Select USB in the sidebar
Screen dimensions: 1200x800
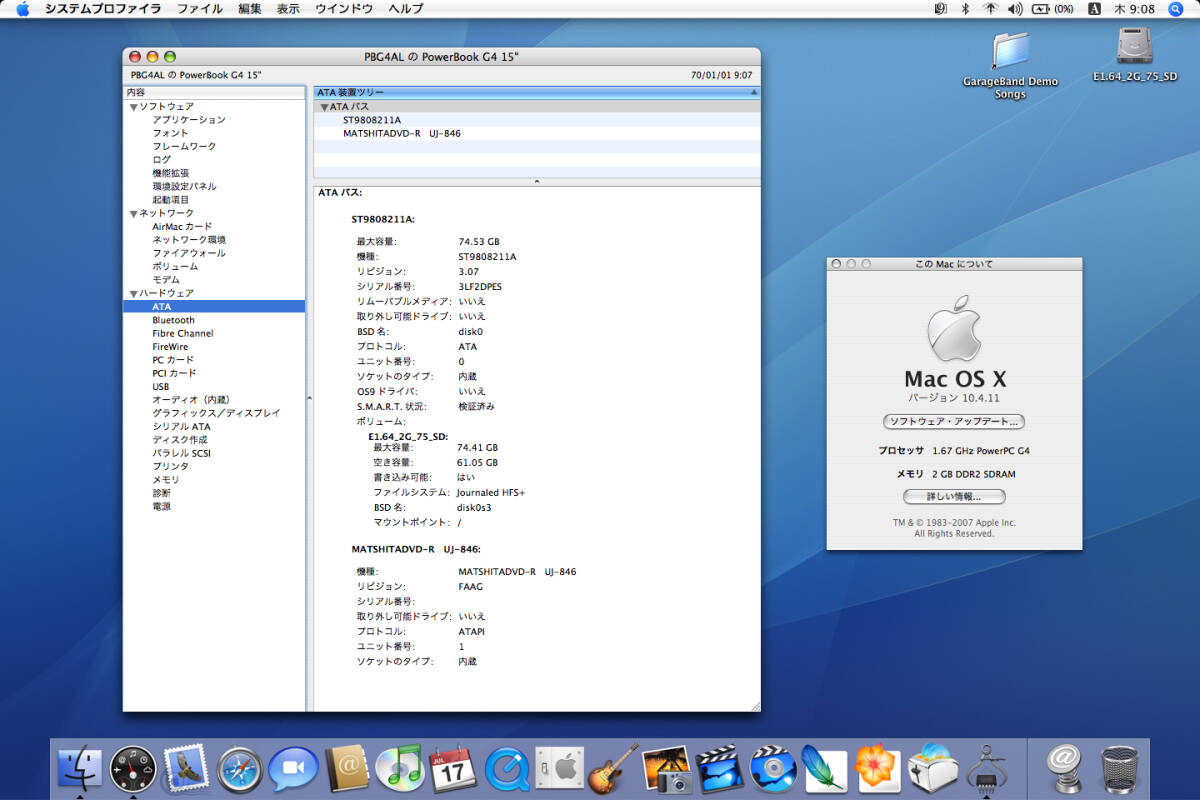[x=160, y=386]
